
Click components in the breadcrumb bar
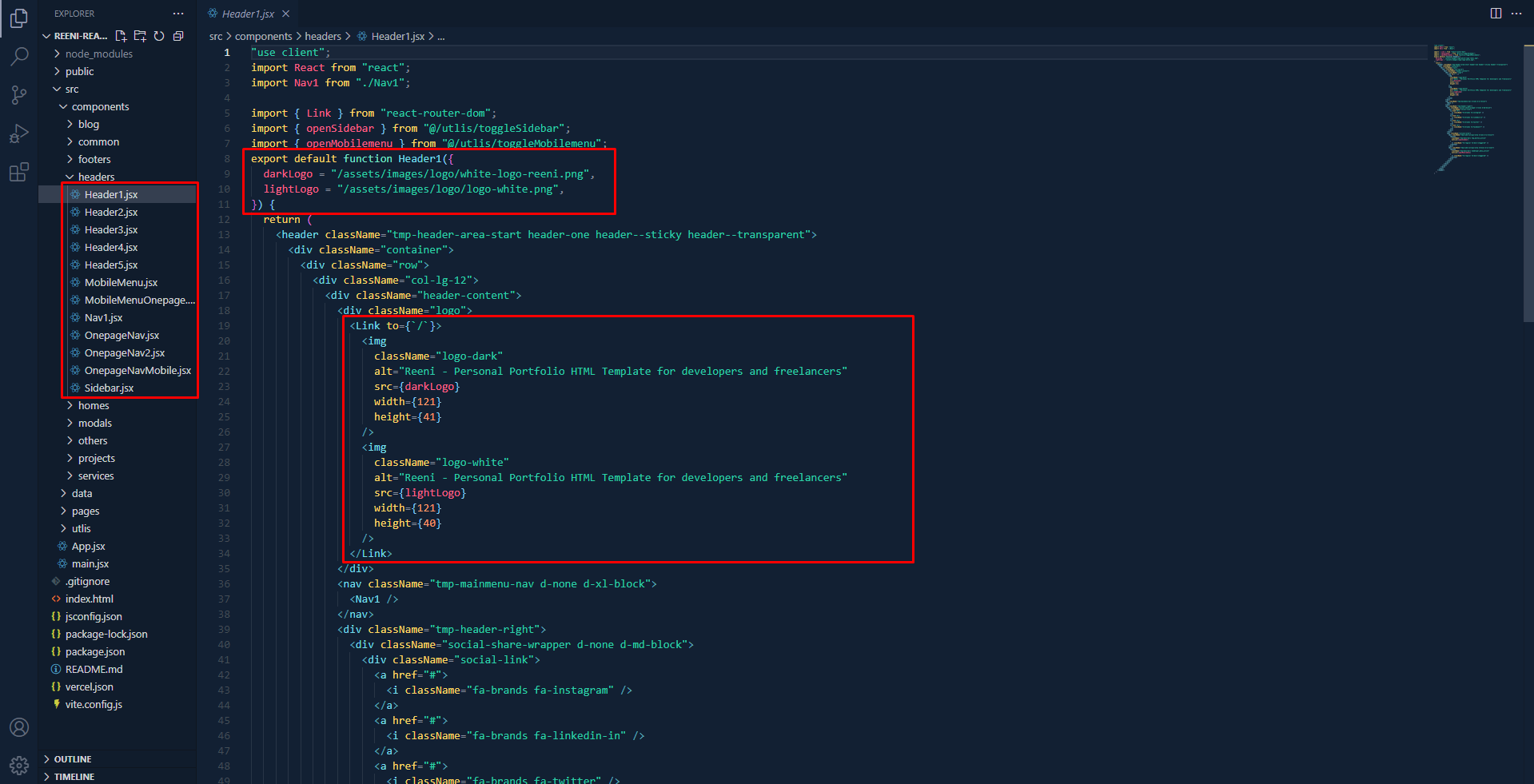pos(264,36)
